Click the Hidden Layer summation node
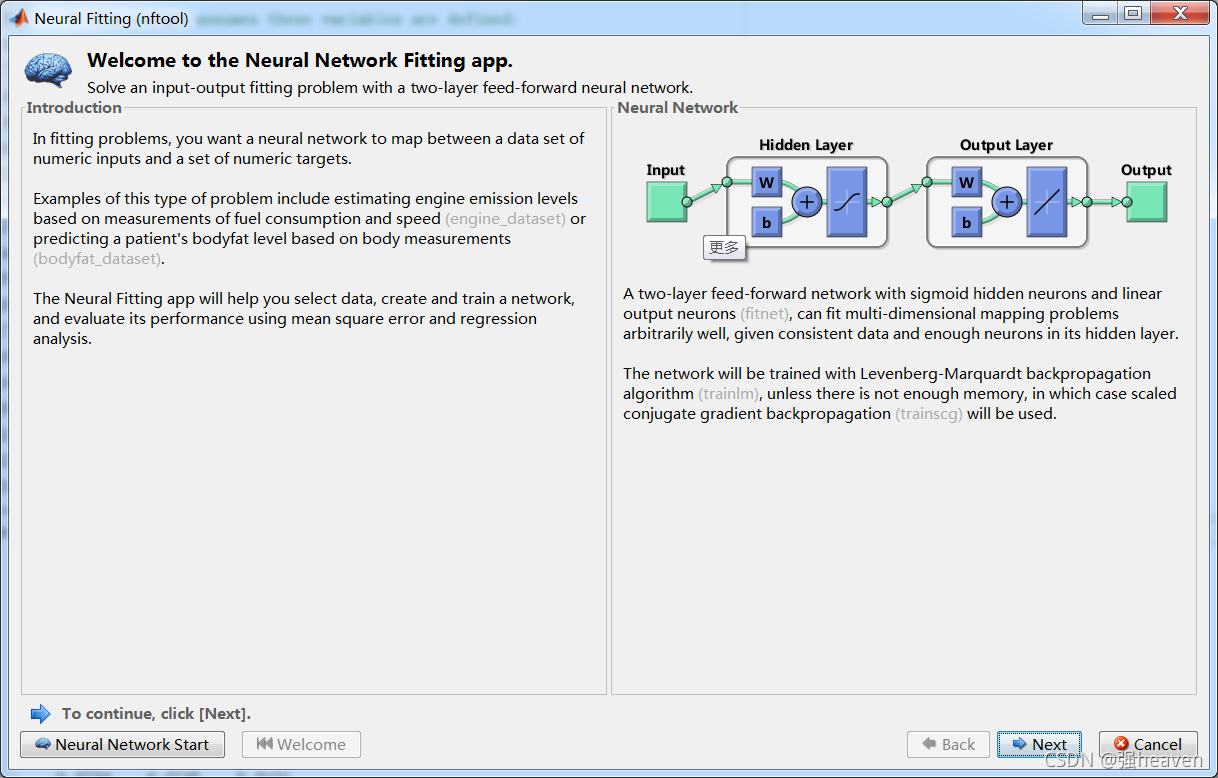 [x=807, y=202]
